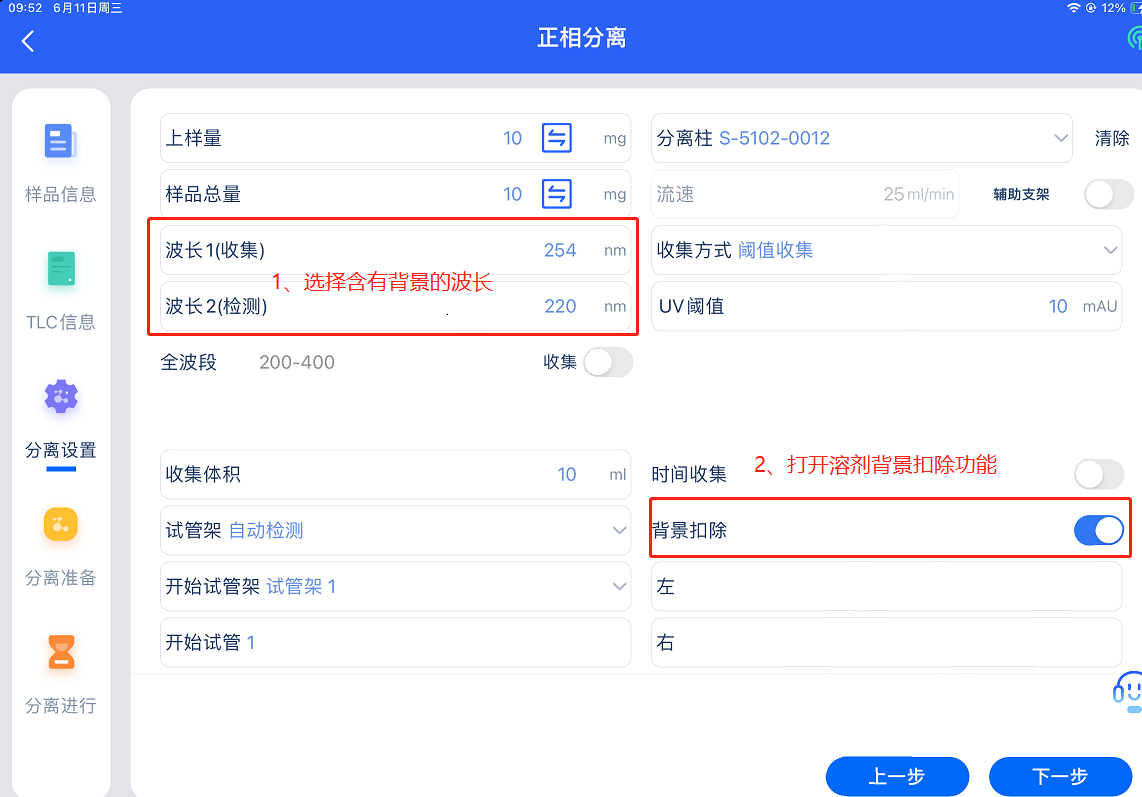Image resolution: width=1142 pixels, height=797 pixels.
Task: Click swap unit icon for 上样量
Action: coord(557,138)
